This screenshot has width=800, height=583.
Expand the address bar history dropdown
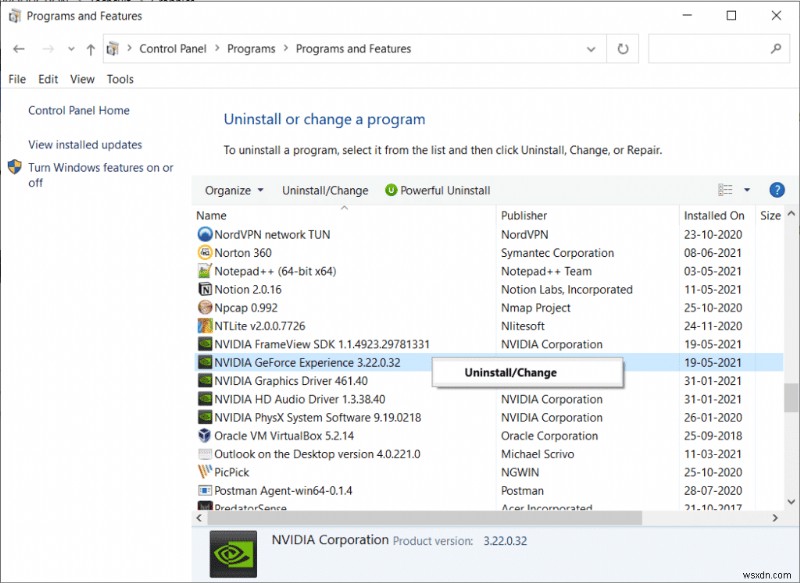point(591,48)
